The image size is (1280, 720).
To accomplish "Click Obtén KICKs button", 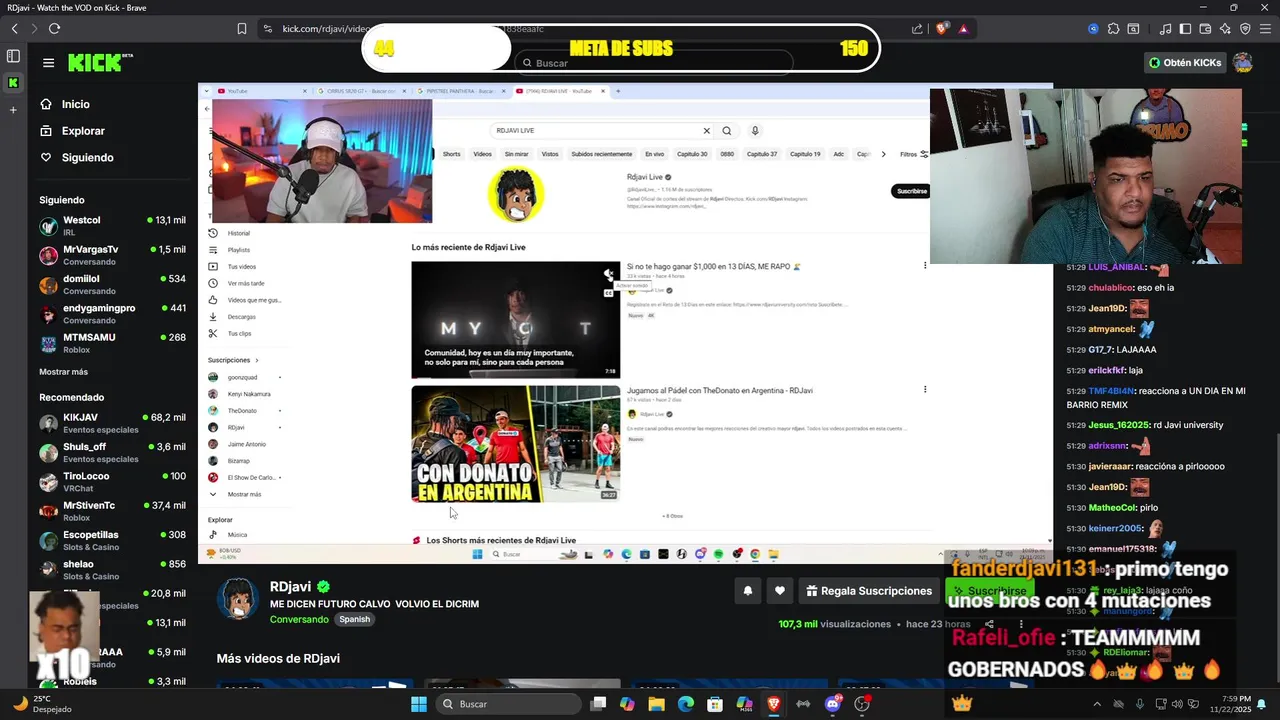I will 1185,63.
